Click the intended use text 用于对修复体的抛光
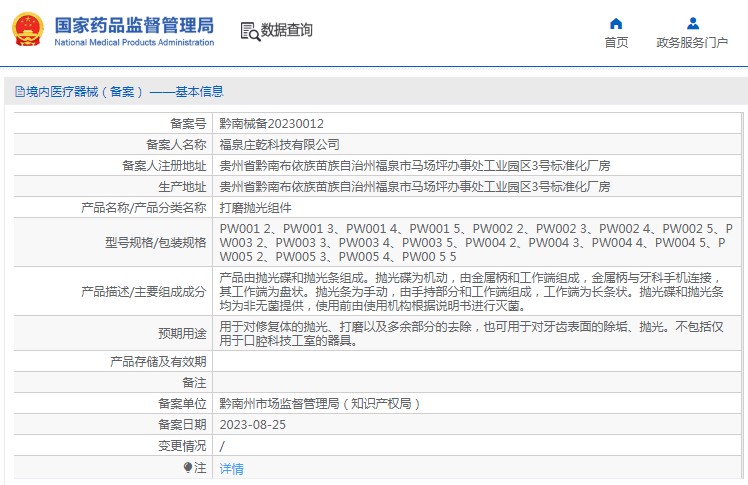Image resolution: width=748 pixels, height=485 pixels. pos(471,333)
